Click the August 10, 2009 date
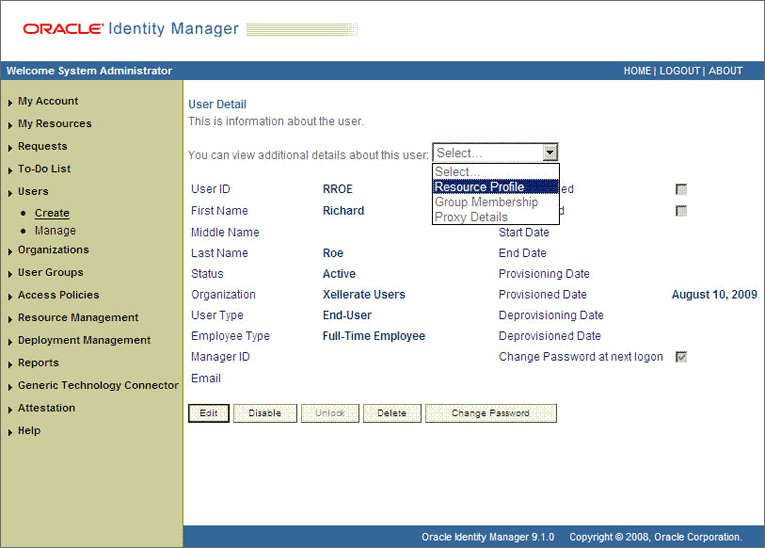Viewport: 765px width, 548px height. coord(714,295)
